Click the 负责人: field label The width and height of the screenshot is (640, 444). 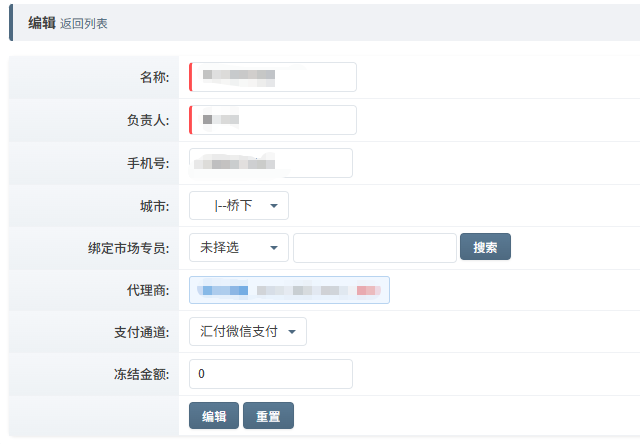(148, 121)
